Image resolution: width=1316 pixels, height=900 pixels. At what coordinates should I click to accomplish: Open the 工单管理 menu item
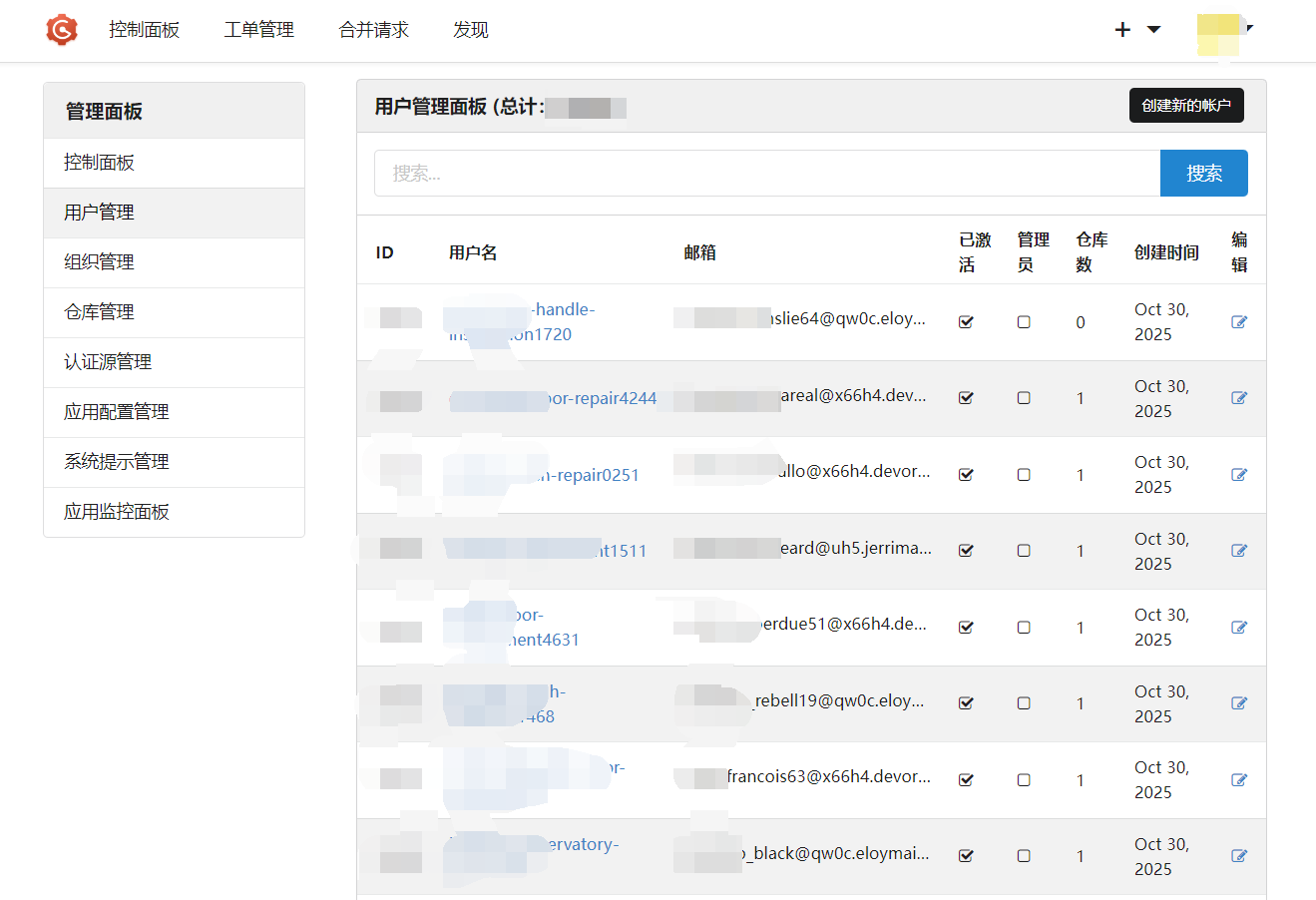[x=257, y=30]
